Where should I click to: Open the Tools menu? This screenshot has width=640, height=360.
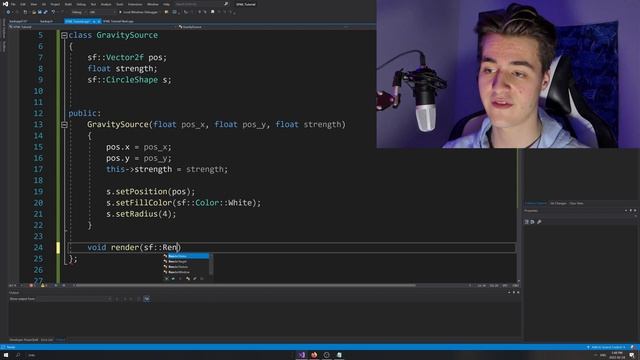pyautogui.click(x=120, y=4)
